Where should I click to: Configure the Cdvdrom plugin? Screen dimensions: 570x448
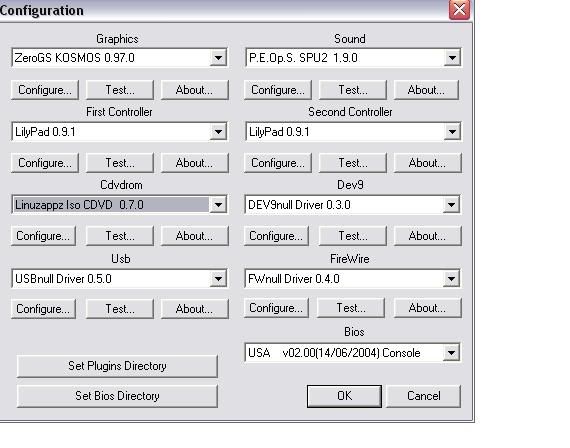(x=43, y=236)
